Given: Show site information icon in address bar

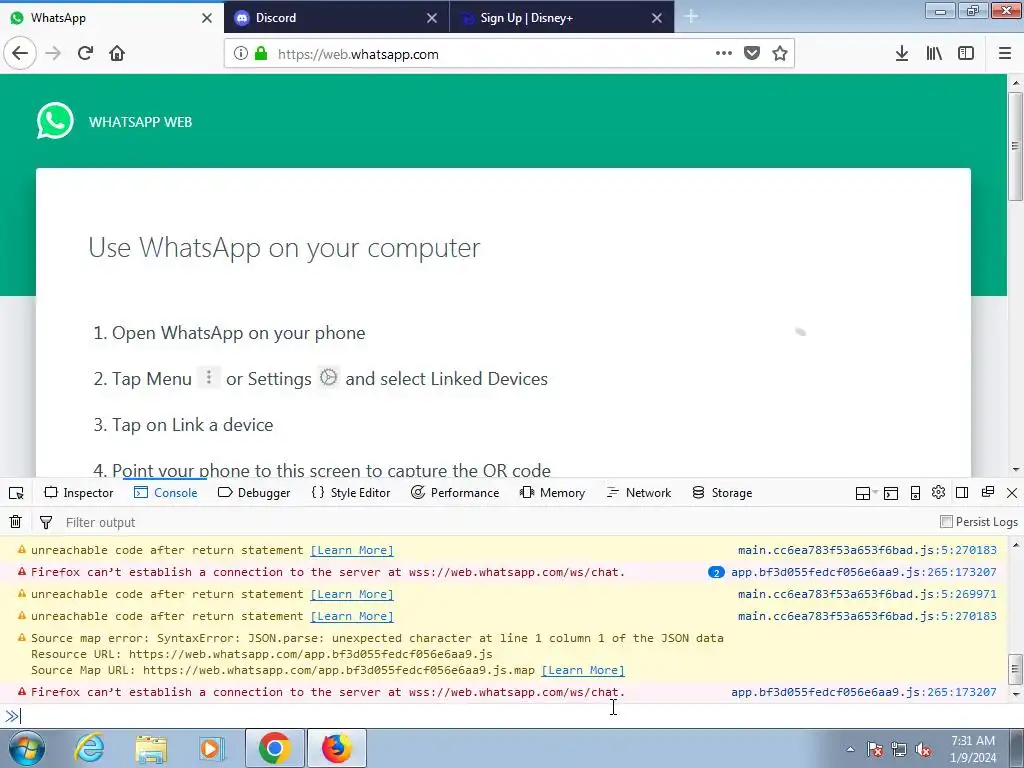Looking at the screenshot, I should point(240,54).
